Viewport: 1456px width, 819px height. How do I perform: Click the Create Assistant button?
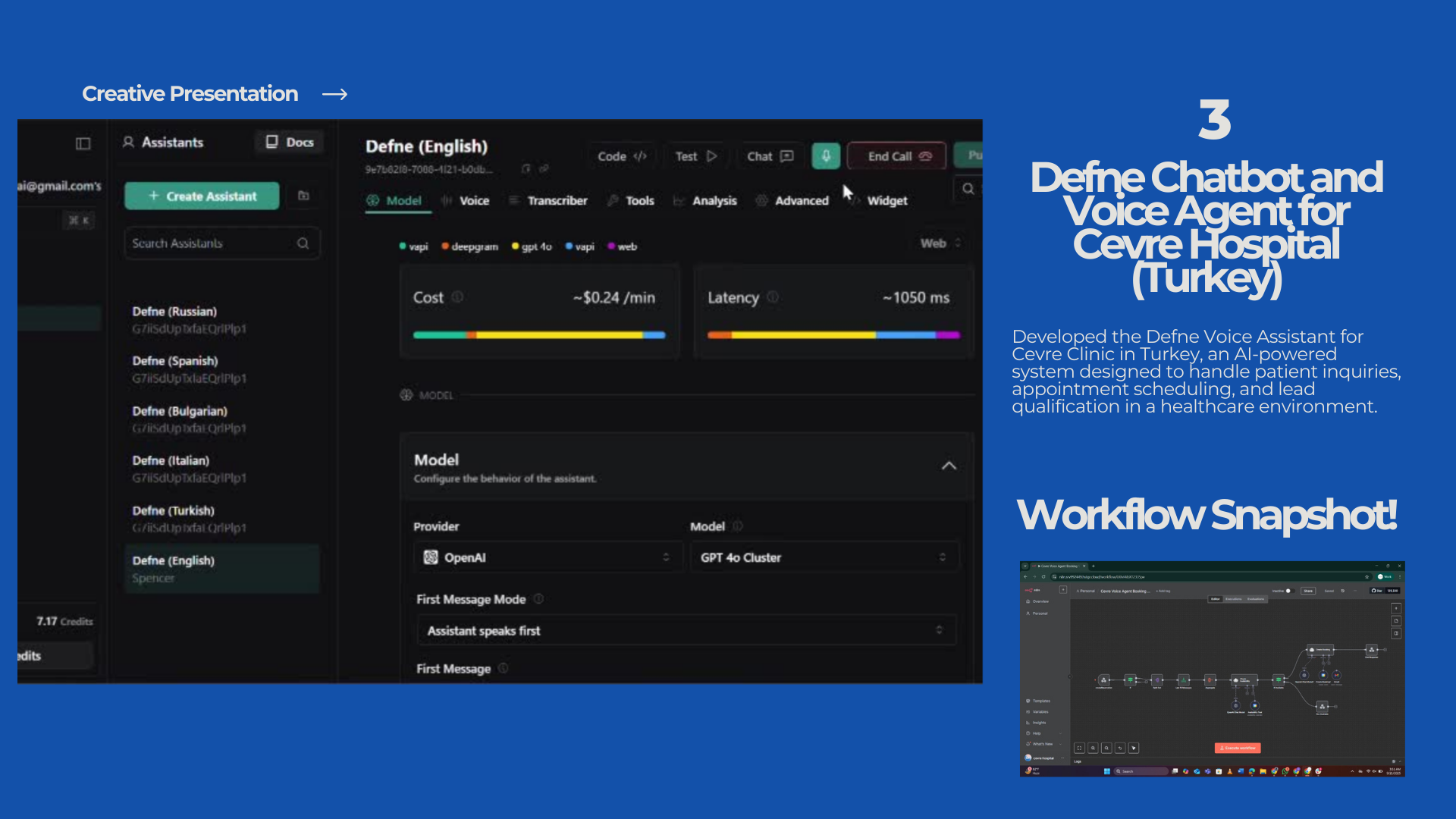202,196
